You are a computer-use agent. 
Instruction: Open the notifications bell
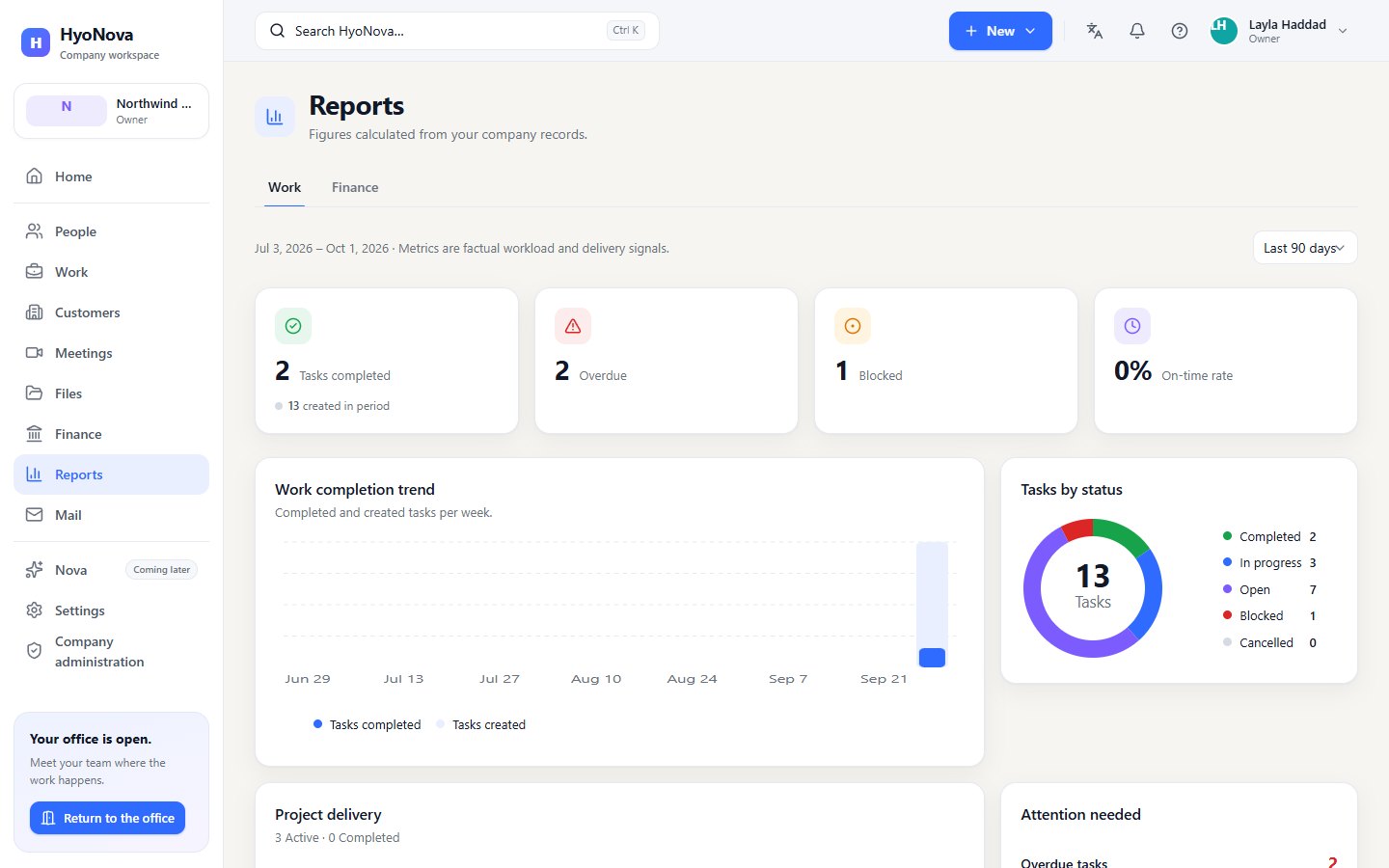pyautogui.click(x=1137, y=31)
